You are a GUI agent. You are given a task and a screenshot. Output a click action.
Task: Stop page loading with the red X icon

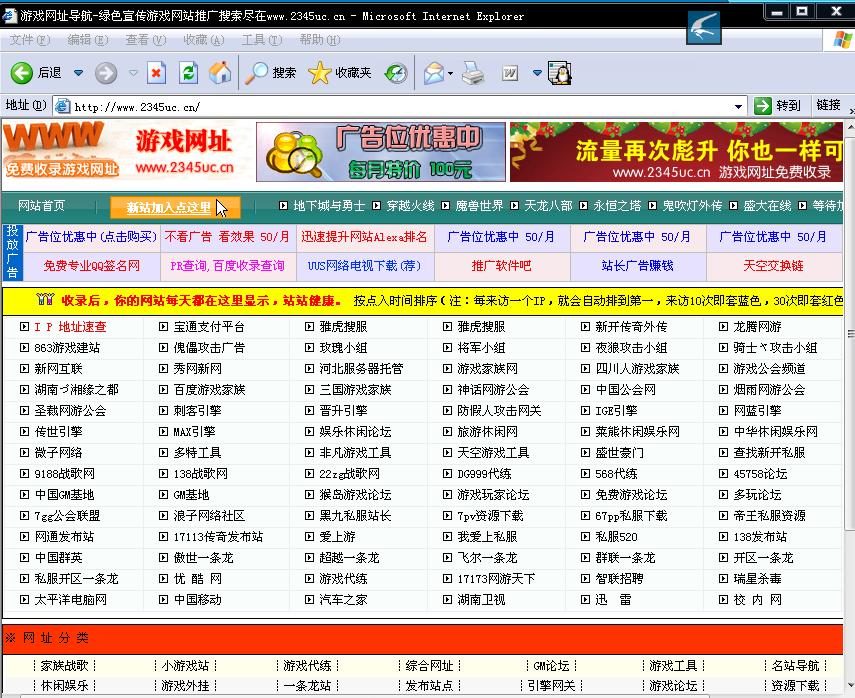(156, 72)
